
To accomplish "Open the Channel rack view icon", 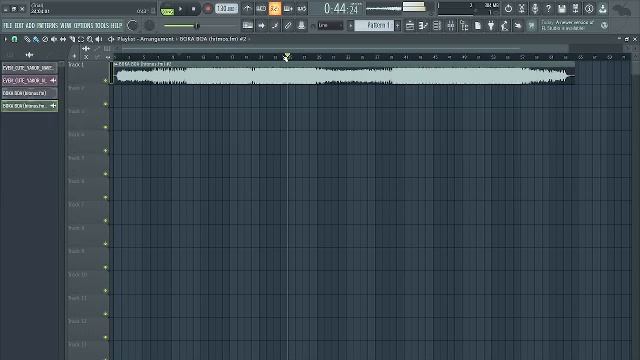I will point(437,26).
